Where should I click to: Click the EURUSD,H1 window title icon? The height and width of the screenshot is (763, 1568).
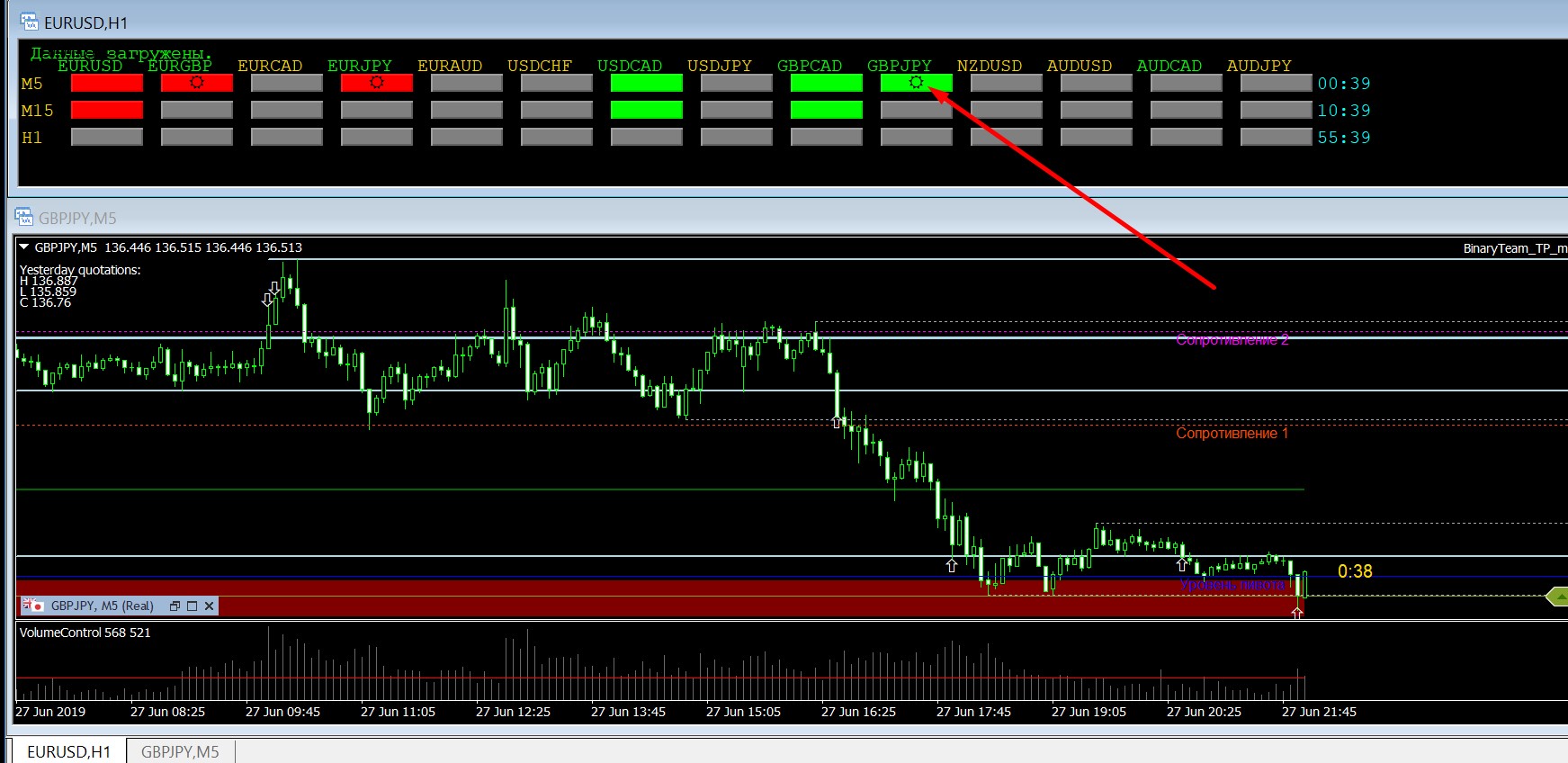pos(29,22)
